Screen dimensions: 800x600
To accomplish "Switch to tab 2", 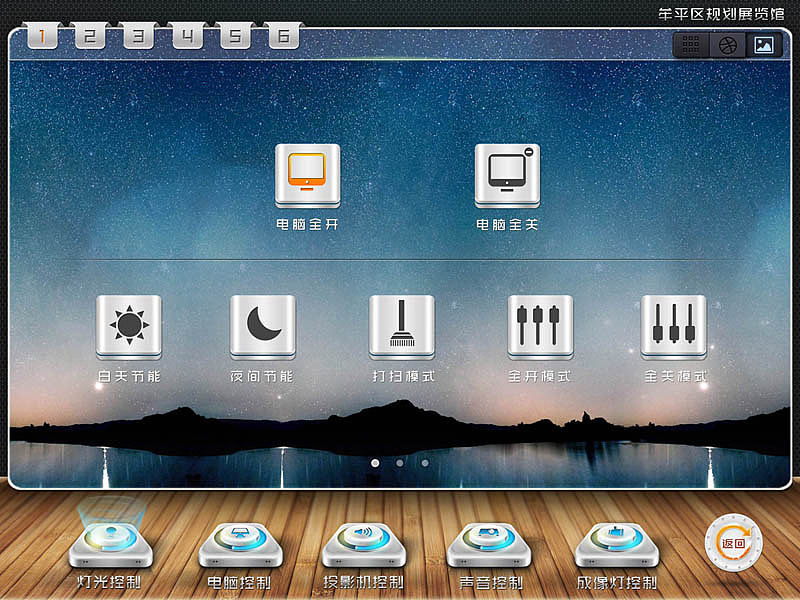I will click(x=90, y=36).
